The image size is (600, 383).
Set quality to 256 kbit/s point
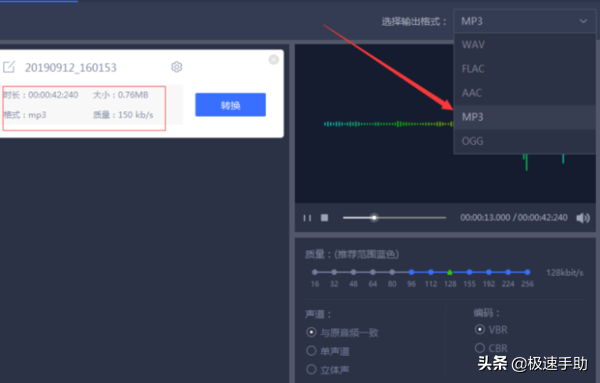(x=528, y=272)
